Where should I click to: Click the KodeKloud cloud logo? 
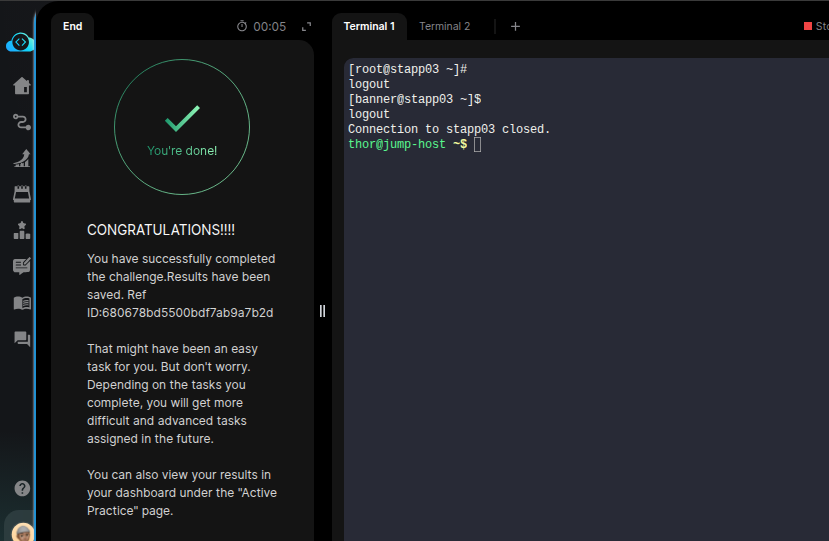click(20, 42)
